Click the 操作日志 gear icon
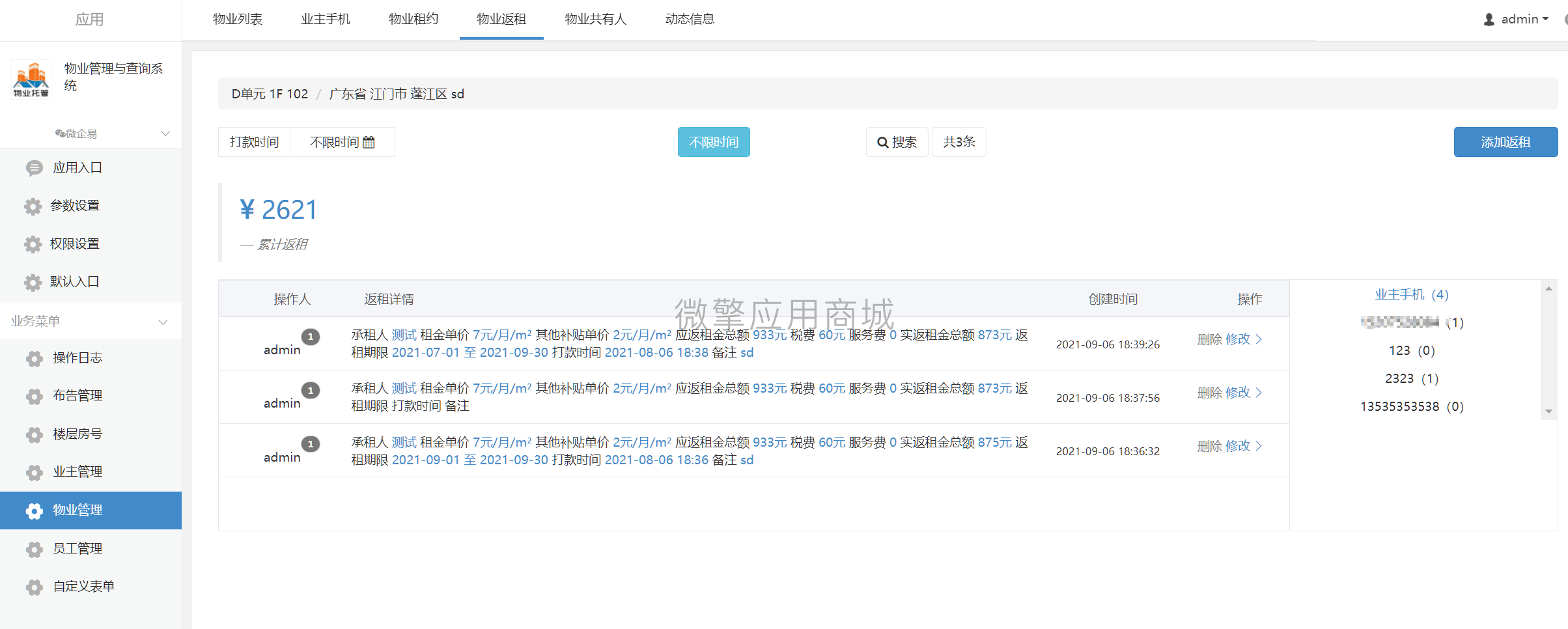 35,359
